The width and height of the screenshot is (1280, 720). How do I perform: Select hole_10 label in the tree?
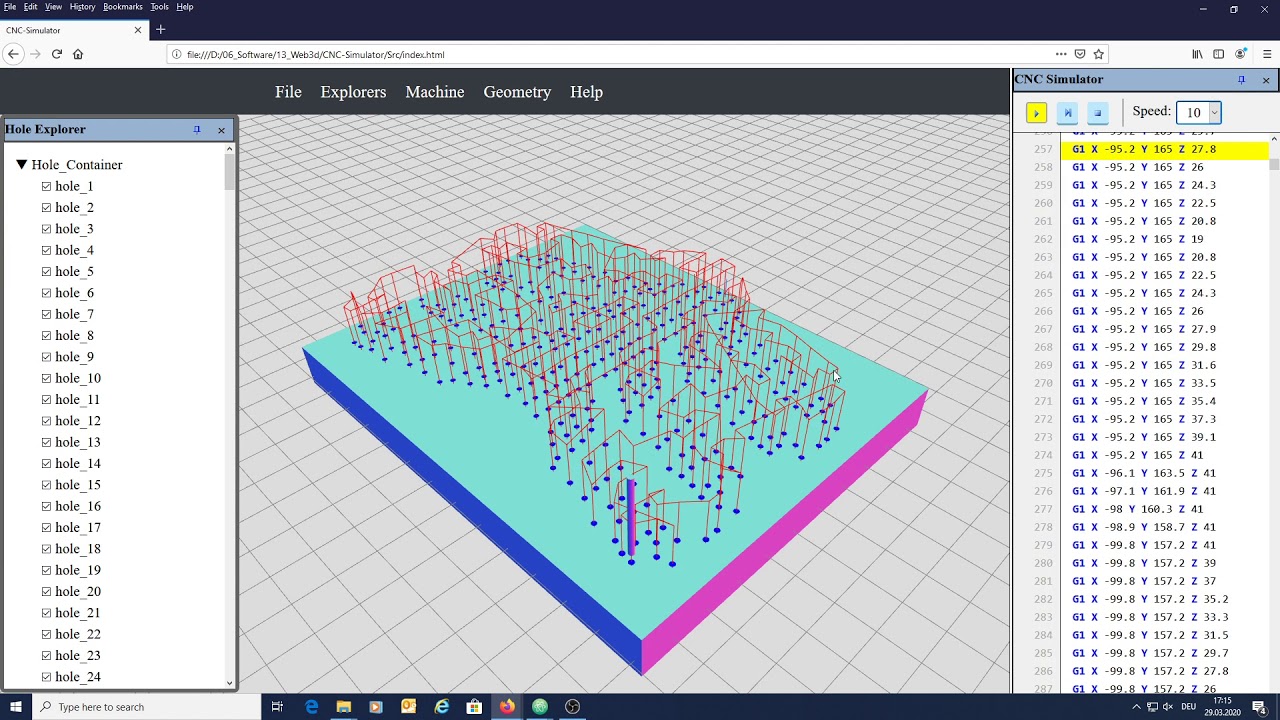click(78, 378)
